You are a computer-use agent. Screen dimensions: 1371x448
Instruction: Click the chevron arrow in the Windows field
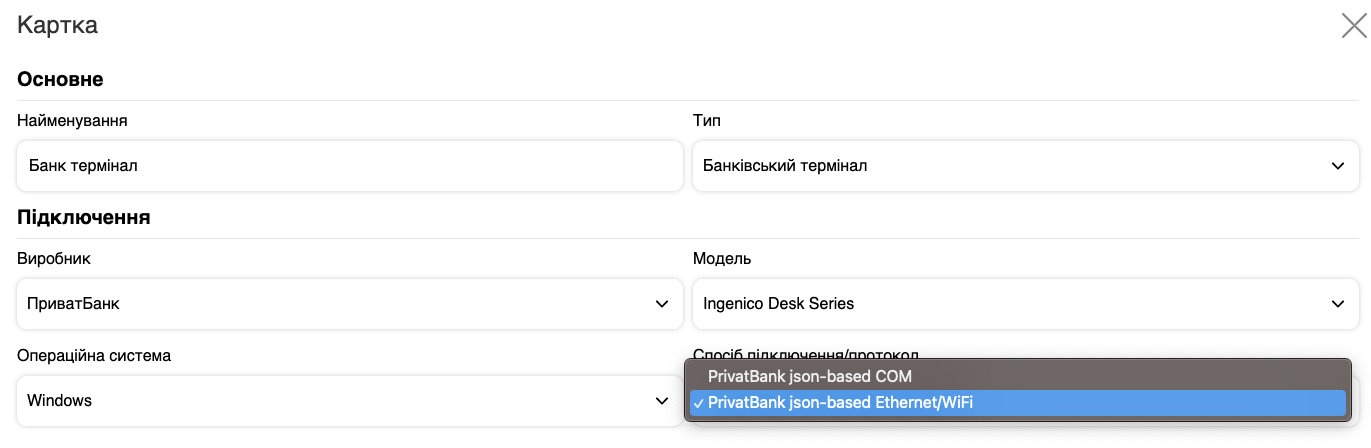point(661,400)
